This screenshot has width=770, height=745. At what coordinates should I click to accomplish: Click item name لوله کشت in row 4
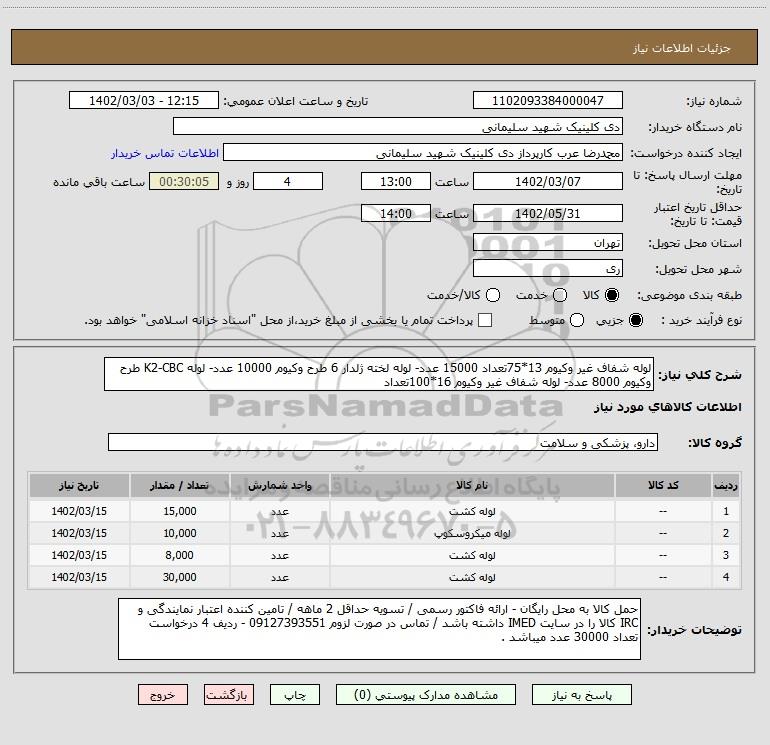(x=472, y=578)
